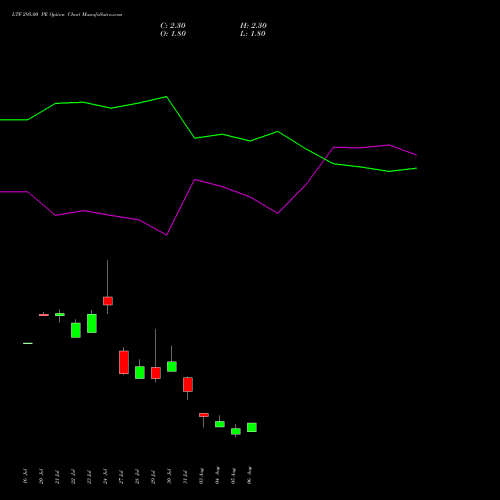Select the '22 Jul' date label

coord(73,476)
